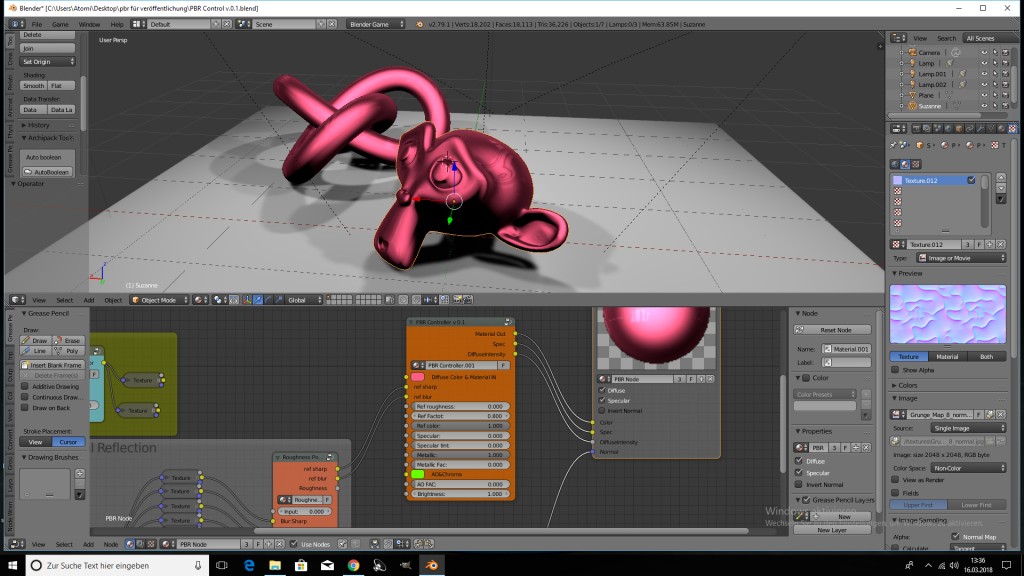Click New Layer under Grease Pencil Layers
The height and width of the screenshot is (576, 1024).
(832, 530)
